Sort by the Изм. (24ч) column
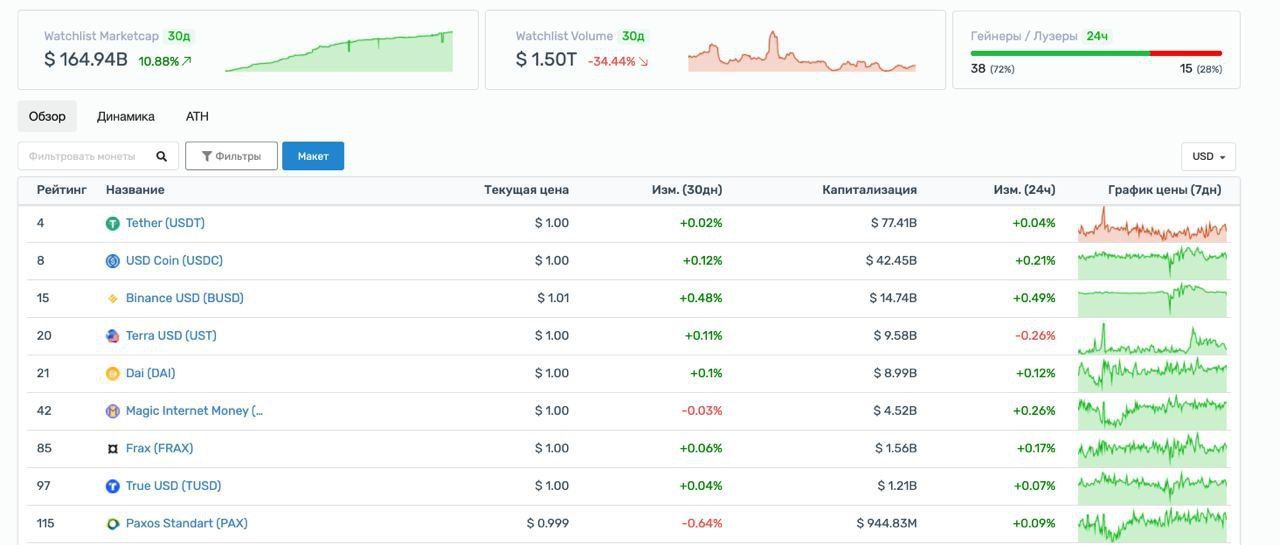Screen dimensions: 1280x545 point(1024,190)
